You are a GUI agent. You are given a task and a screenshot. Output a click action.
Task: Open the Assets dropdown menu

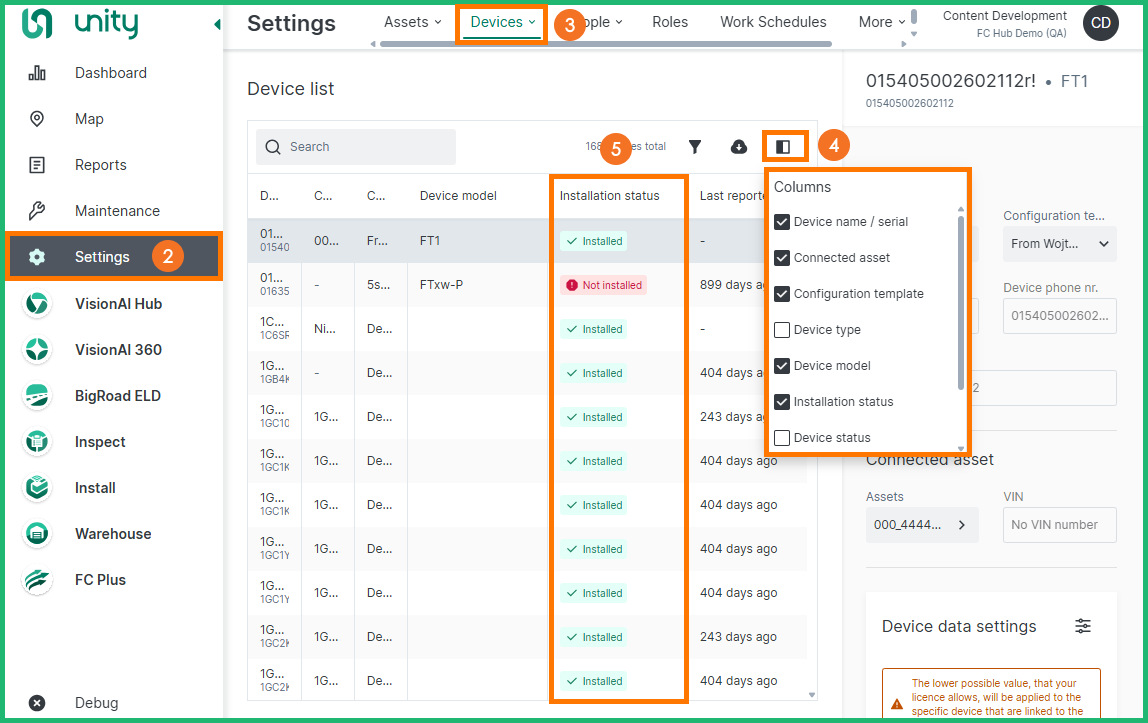[412, 22]
